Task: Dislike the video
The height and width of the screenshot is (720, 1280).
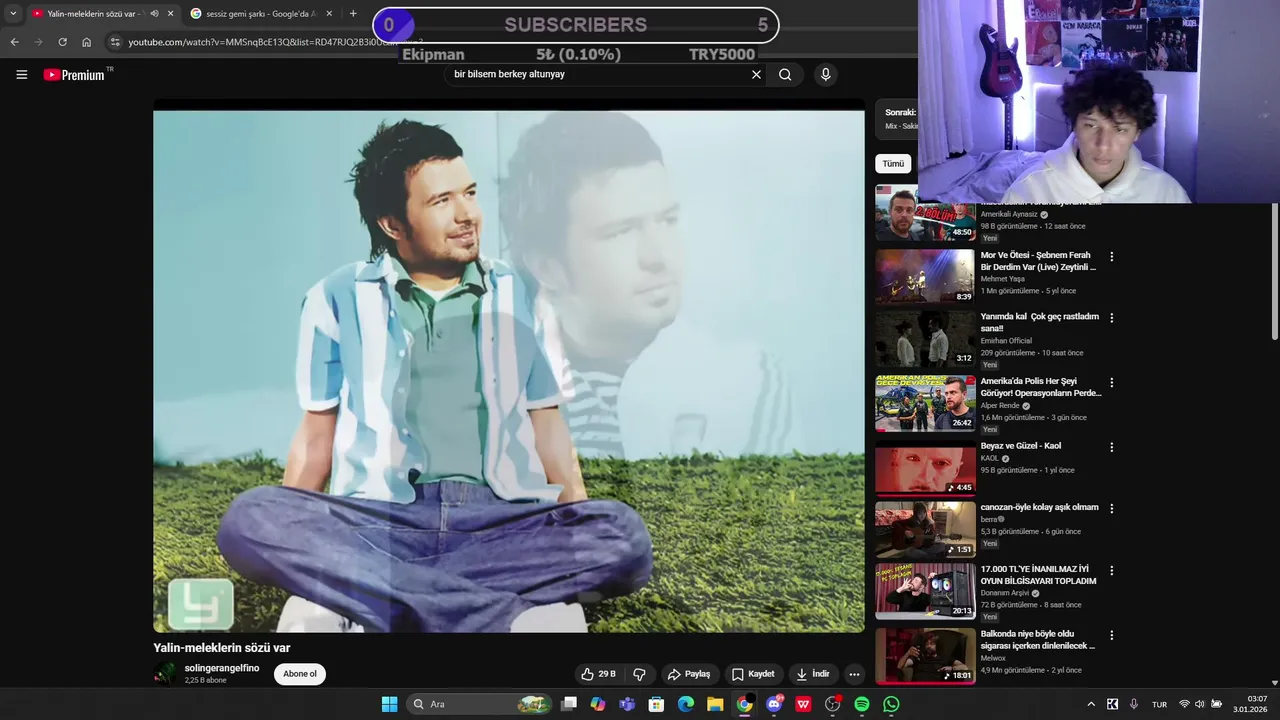Action: [639, 674]
